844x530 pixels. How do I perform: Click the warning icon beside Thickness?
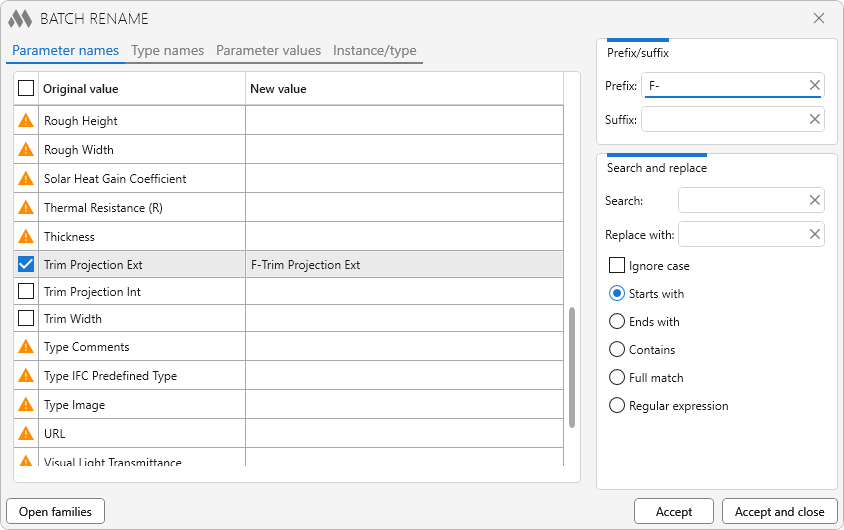tap(26, 237)
